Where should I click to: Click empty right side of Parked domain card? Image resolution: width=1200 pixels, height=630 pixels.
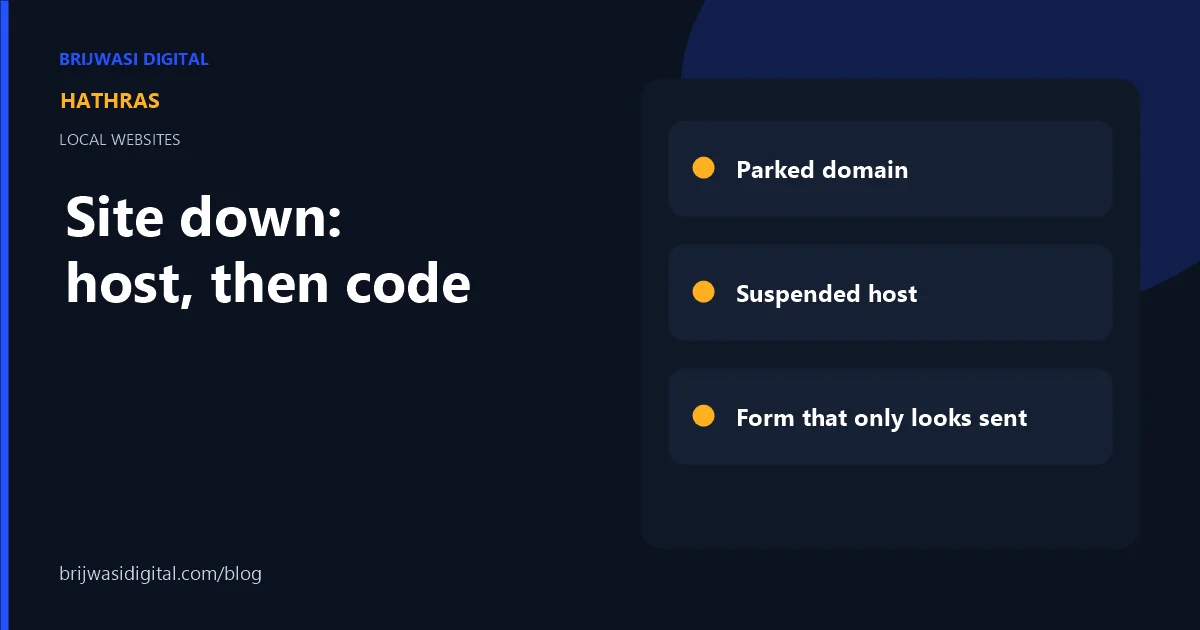[x=1010, y=169]
